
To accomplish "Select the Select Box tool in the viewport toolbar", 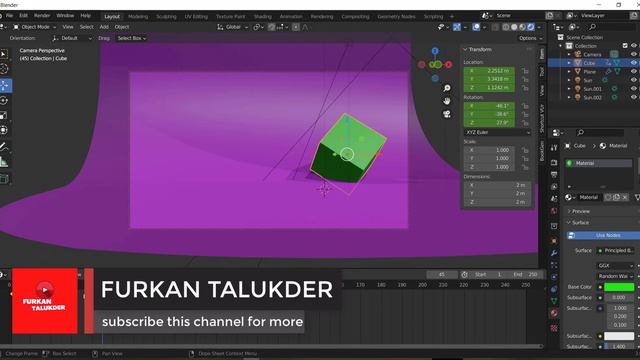I will (4, 54).
